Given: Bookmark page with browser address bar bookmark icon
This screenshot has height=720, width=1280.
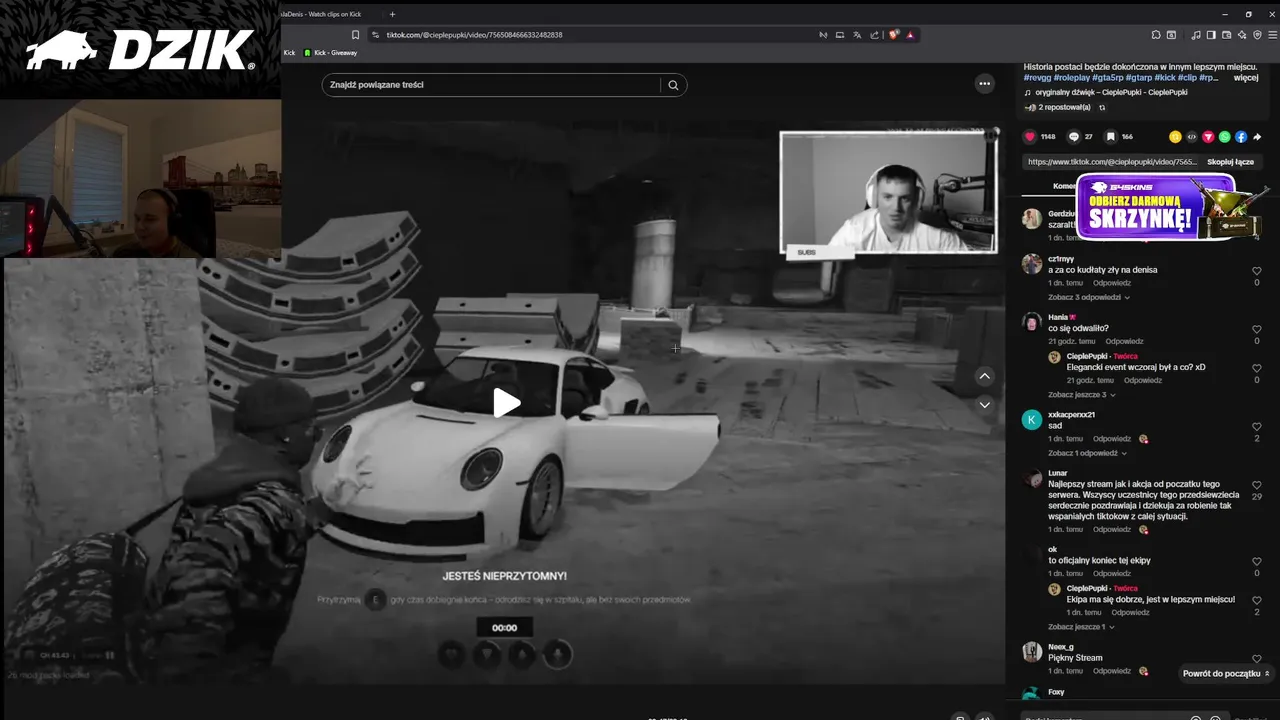Looking at the screenshot, I should [355, 35].
